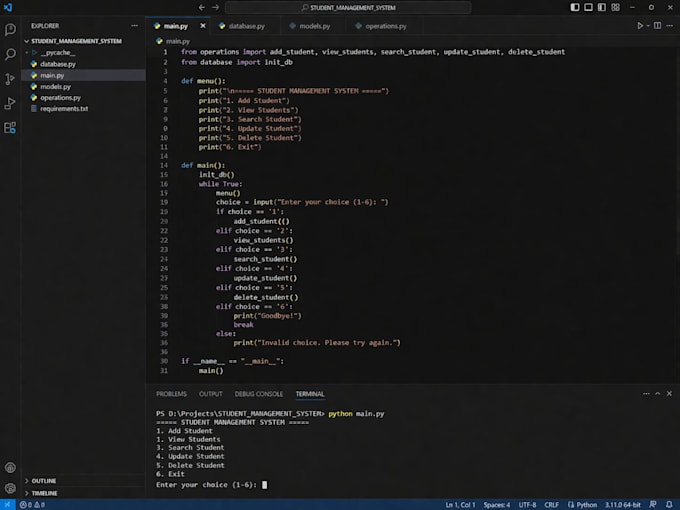Place cursor on print("Goodbye!") line

267,316
